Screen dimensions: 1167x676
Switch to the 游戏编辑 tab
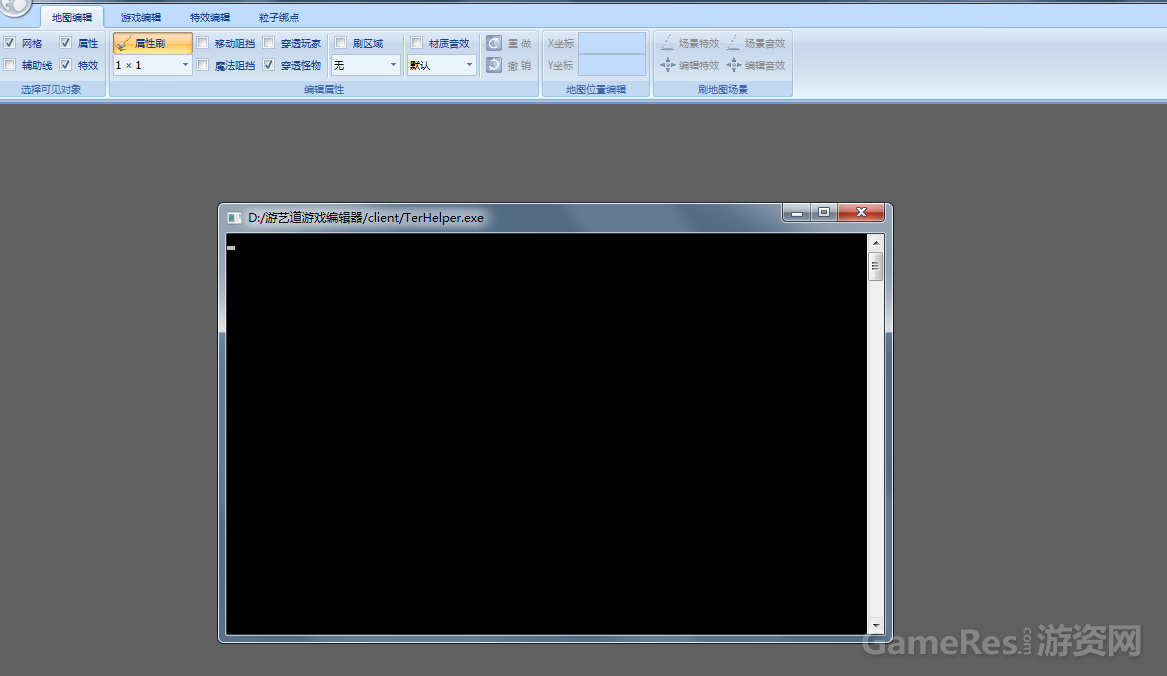(x=141, y=17)
